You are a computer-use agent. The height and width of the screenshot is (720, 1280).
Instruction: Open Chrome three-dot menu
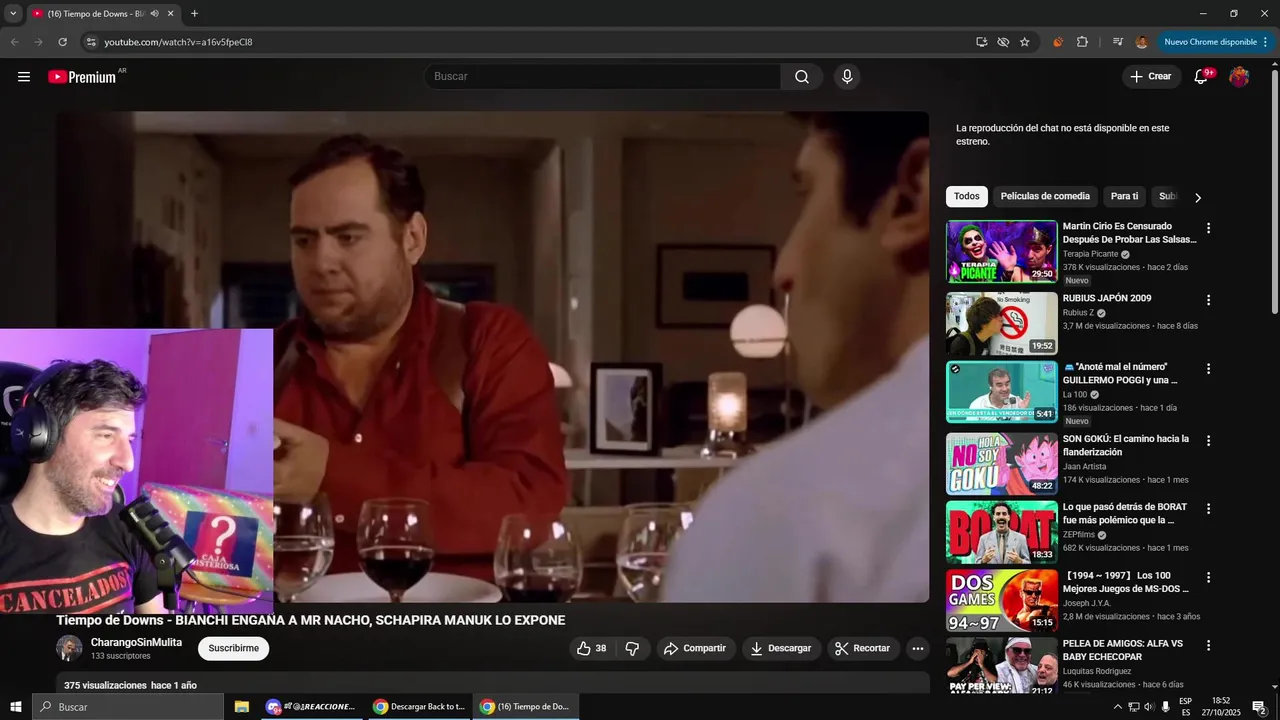point(1265,42)
